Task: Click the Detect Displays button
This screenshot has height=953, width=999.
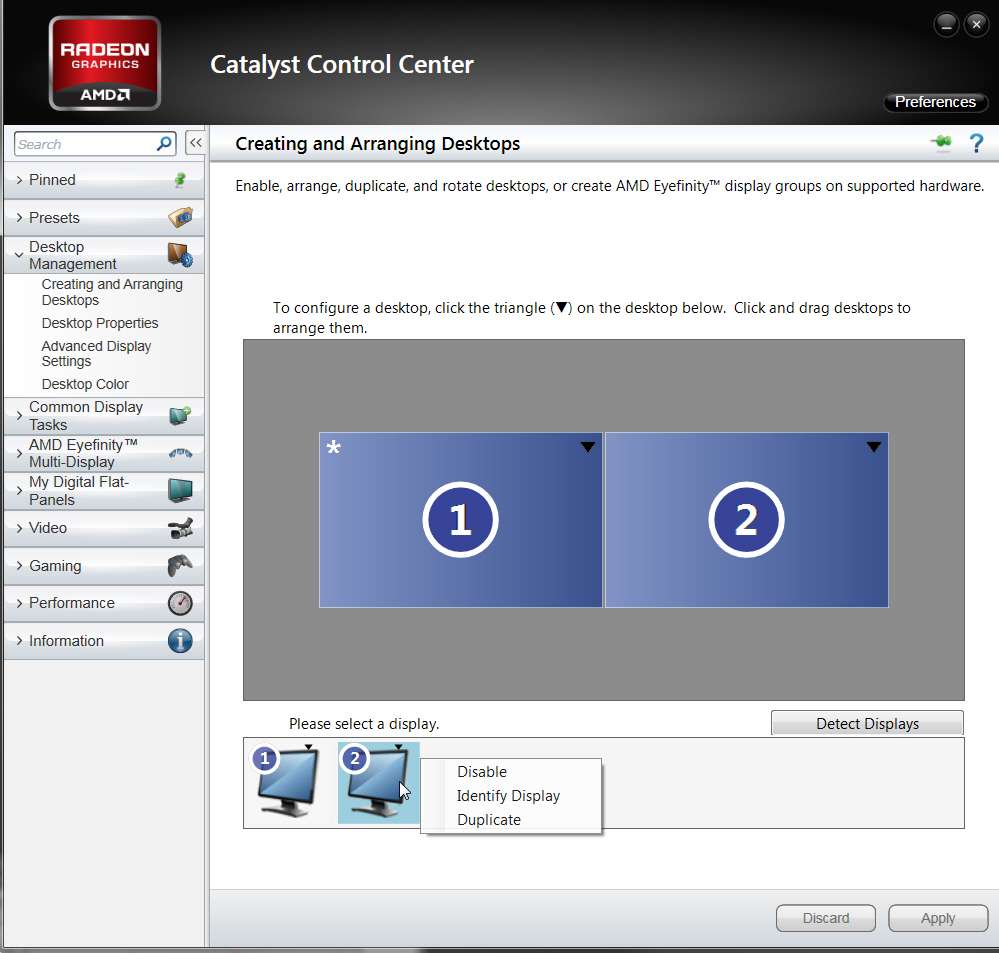Action: pyautogui.click(x=867, y=723)
